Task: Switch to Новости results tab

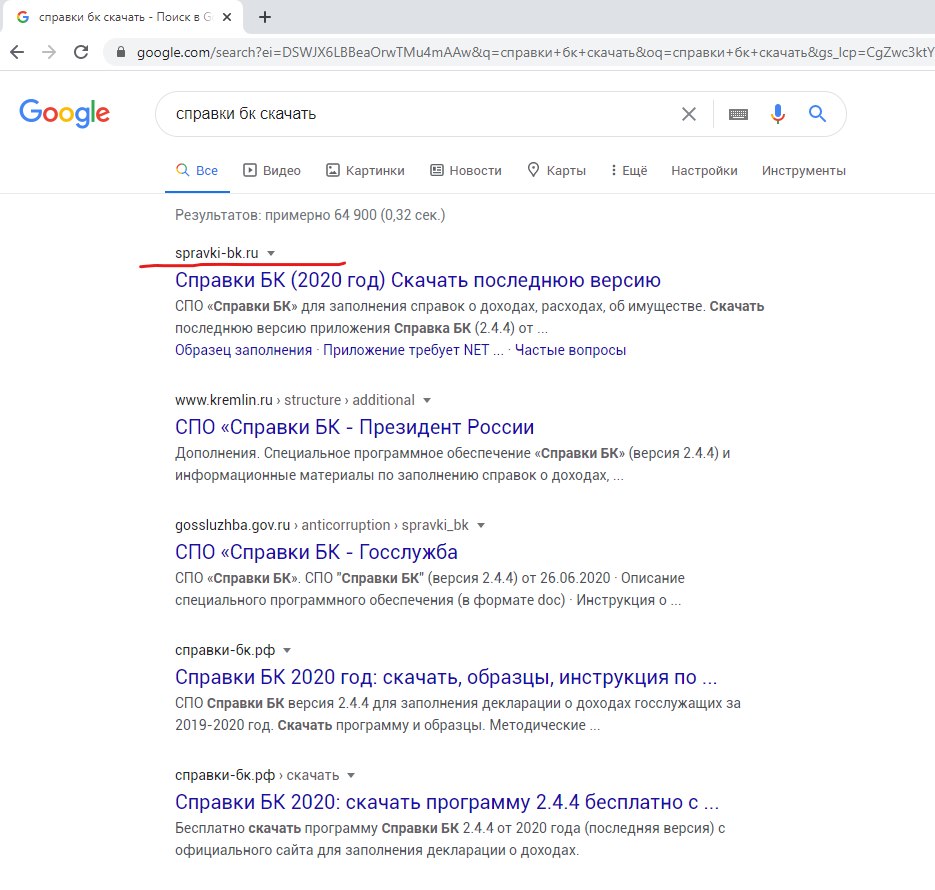Action: [x=466, y=170]
